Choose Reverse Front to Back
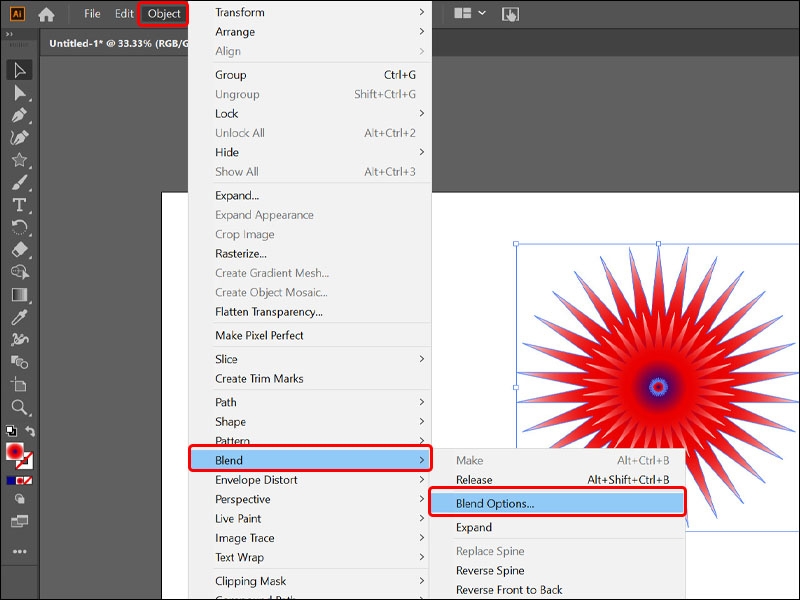Screen dimensions: 800x600 point(557,590)
